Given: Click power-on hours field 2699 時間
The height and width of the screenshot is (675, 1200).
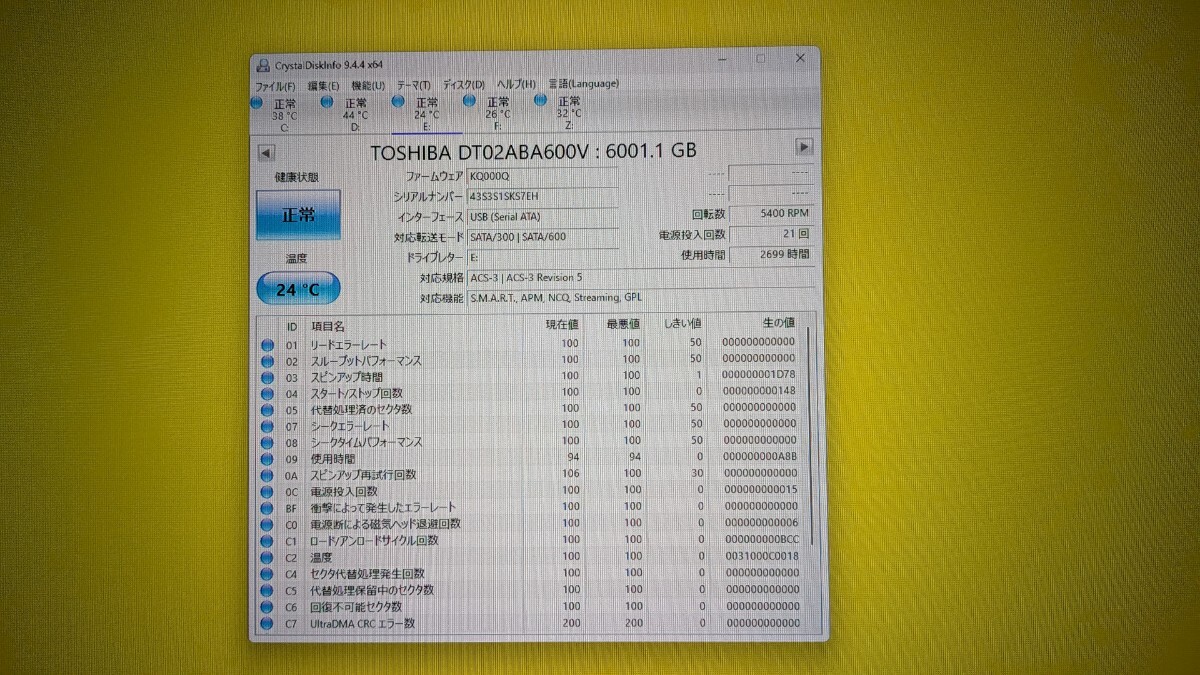Looking at the screenshot, I should click(x=771, y=255).
